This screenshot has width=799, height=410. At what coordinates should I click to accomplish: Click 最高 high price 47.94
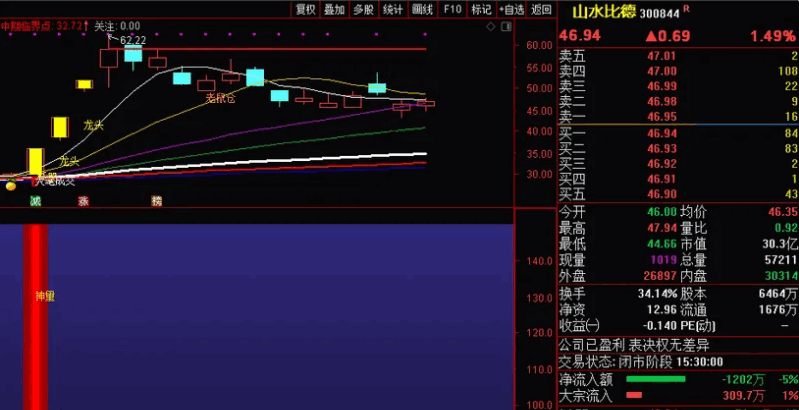[x=662, y=228]
